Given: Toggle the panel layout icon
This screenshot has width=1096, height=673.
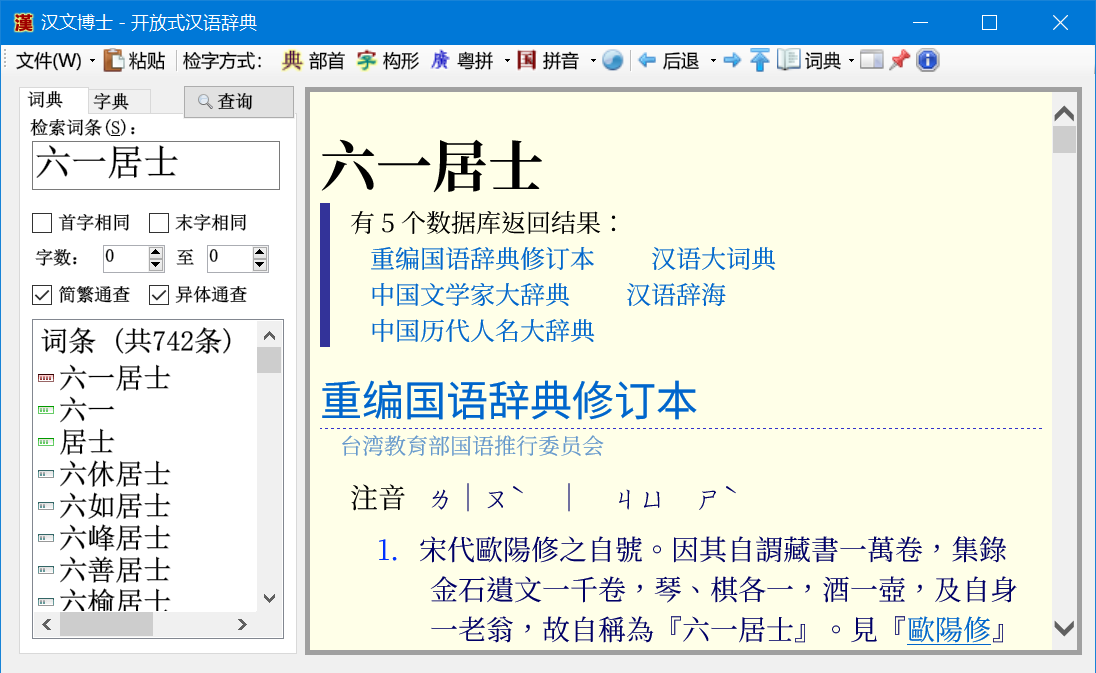Looking at the screenshot, I should [x=871, y=61].
